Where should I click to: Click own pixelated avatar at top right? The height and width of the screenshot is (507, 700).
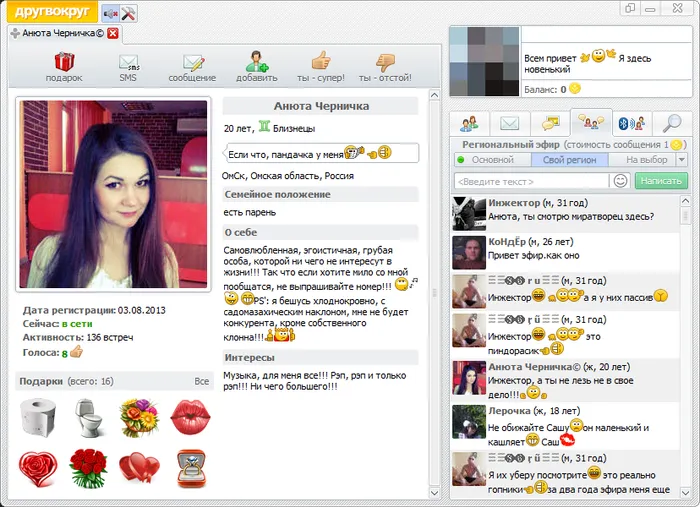pyautogui.click(x=485, y=62)
